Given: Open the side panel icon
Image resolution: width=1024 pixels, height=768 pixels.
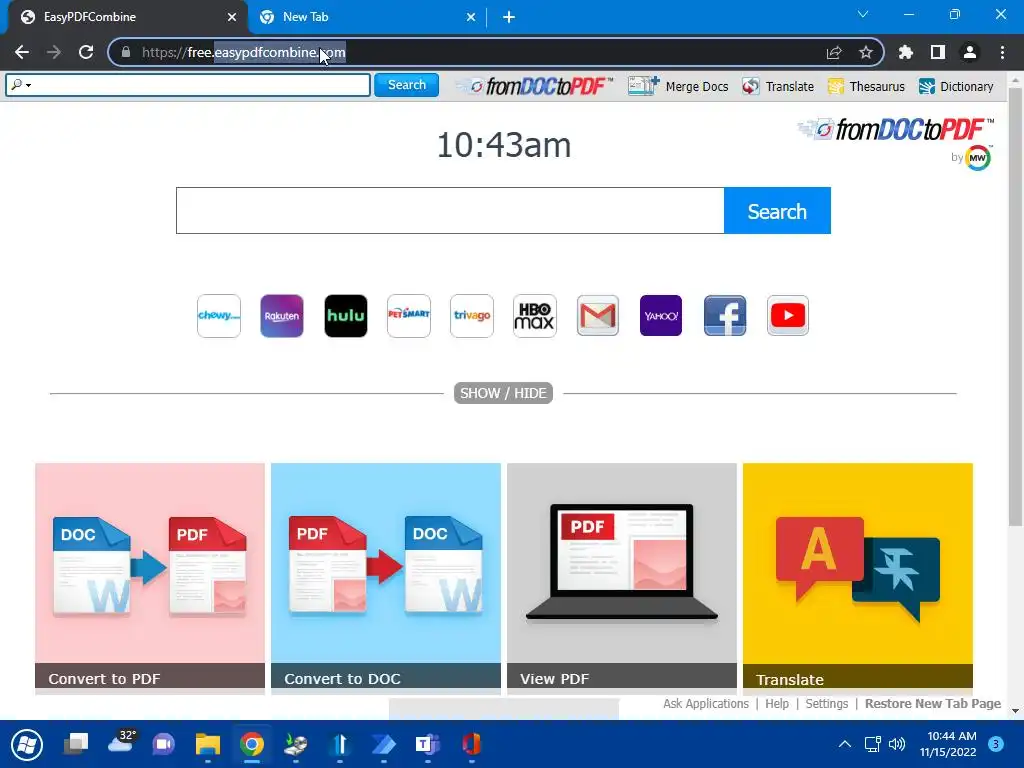Looking at the screenshot, I should (938, 52).
